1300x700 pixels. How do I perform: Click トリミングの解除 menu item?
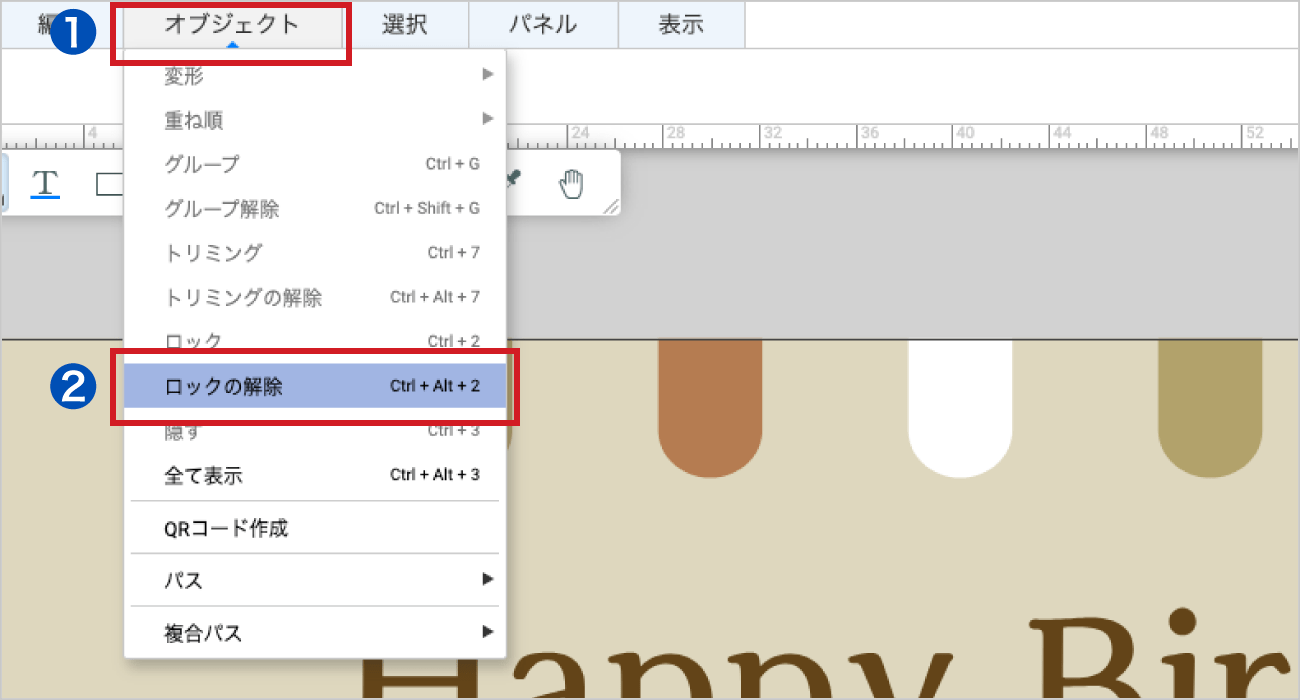(x=314, y=298)
